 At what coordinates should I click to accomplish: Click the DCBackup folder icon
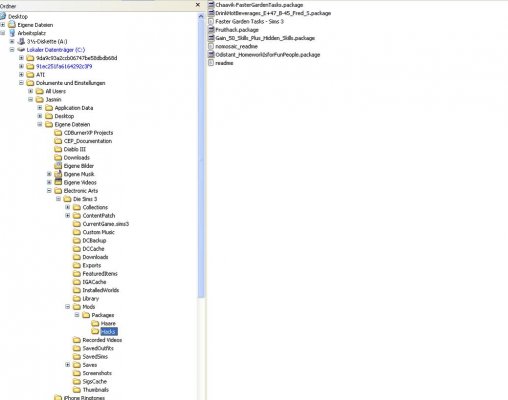77,240
